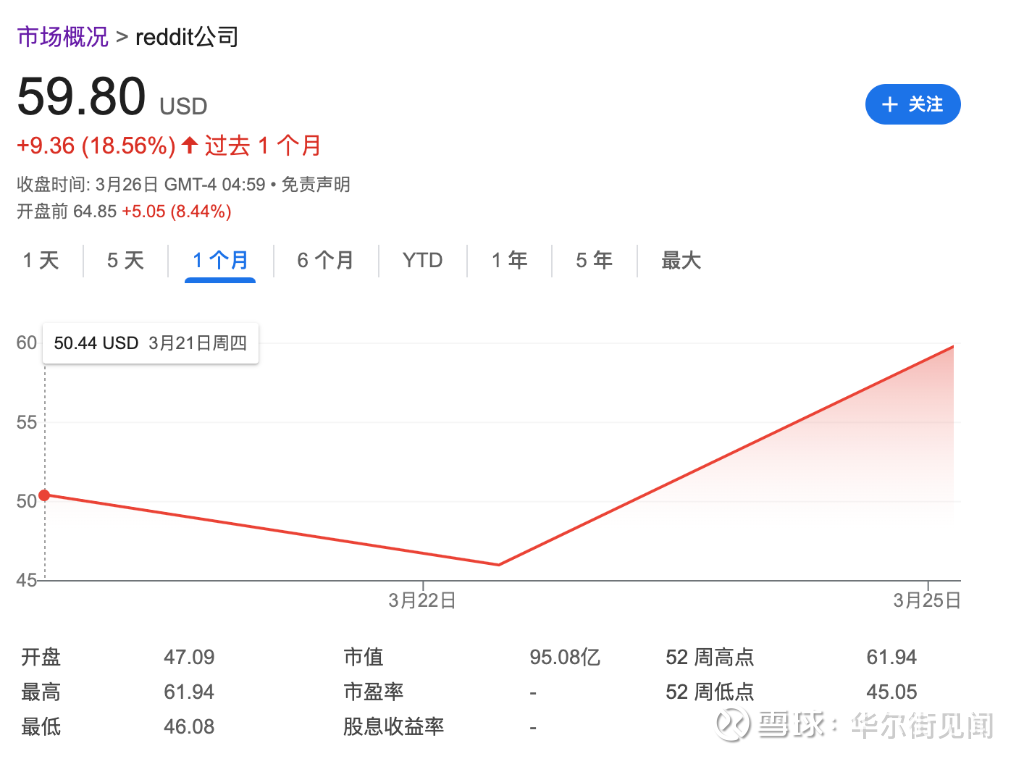Image resolution: width=1024 pixels, height=757 pixels.
Task: Click the +9.36 (18.56%) price change text
Action: coord(96,146)
